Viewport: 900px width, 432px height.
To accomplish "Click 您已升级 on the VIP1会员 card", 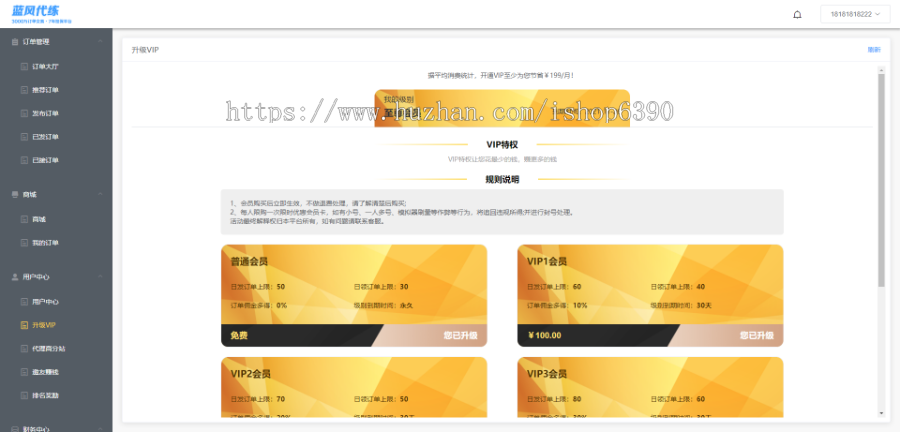I will (757, 336).
